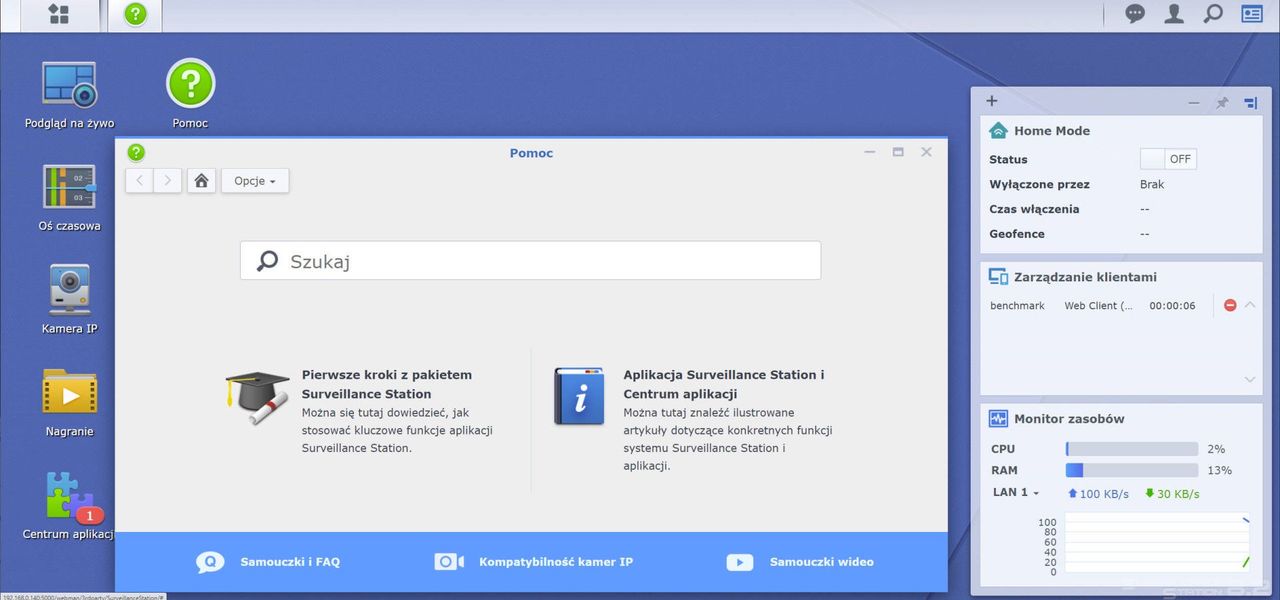Open Kompatybilność kamer IP

pyautogui.click(x=533, y=562)
